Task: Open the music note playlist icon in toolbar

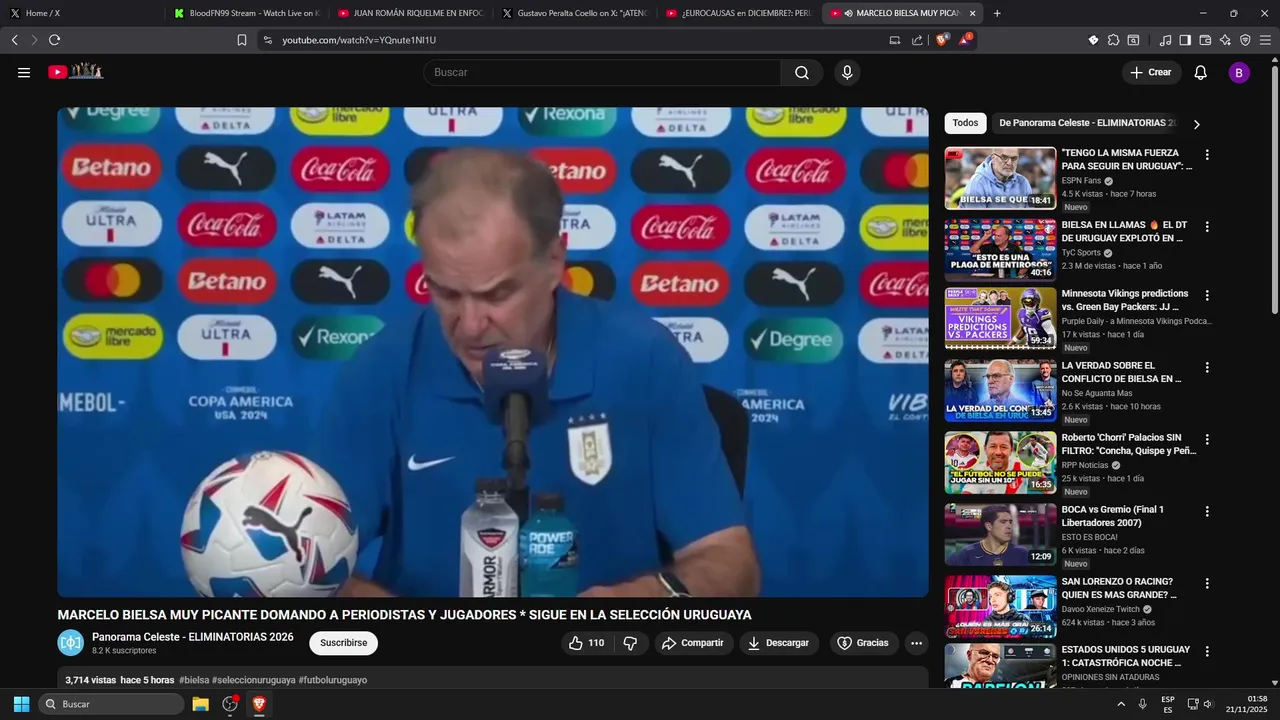Action: coord(1165,40)
